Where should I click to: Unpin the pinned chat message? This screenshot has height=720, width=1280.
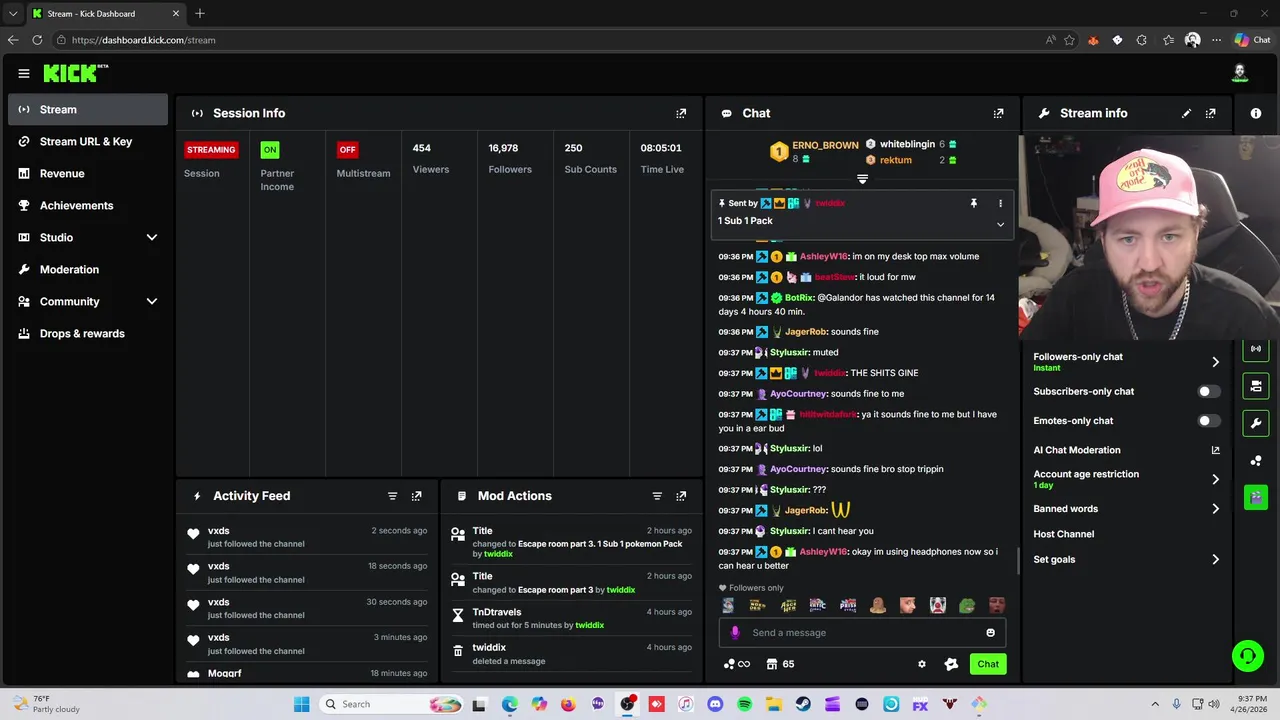[x=973, y=203]
